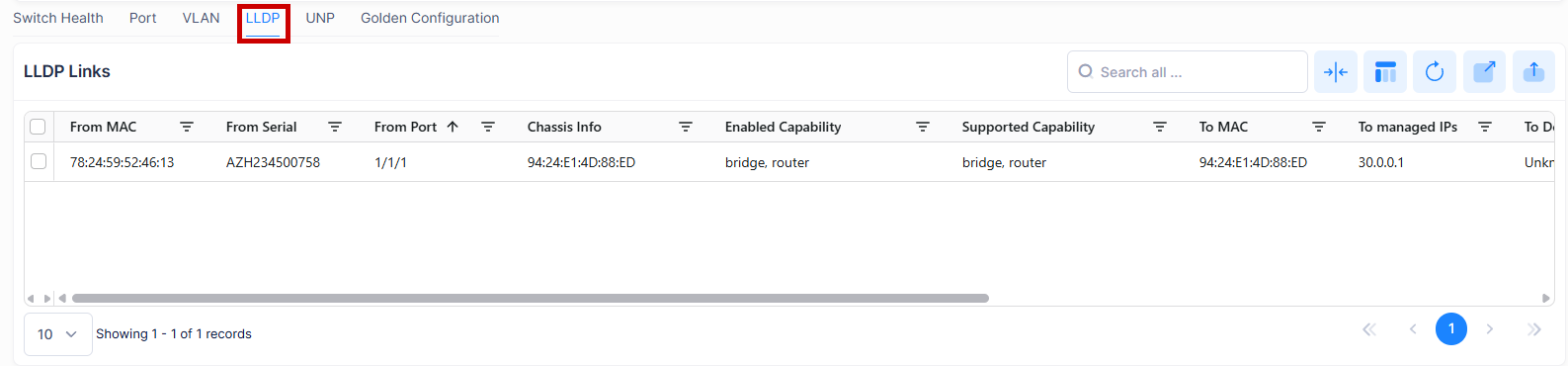Click the next page arrow button
Screen dimensions: 1568x366
pos(1490,328)
